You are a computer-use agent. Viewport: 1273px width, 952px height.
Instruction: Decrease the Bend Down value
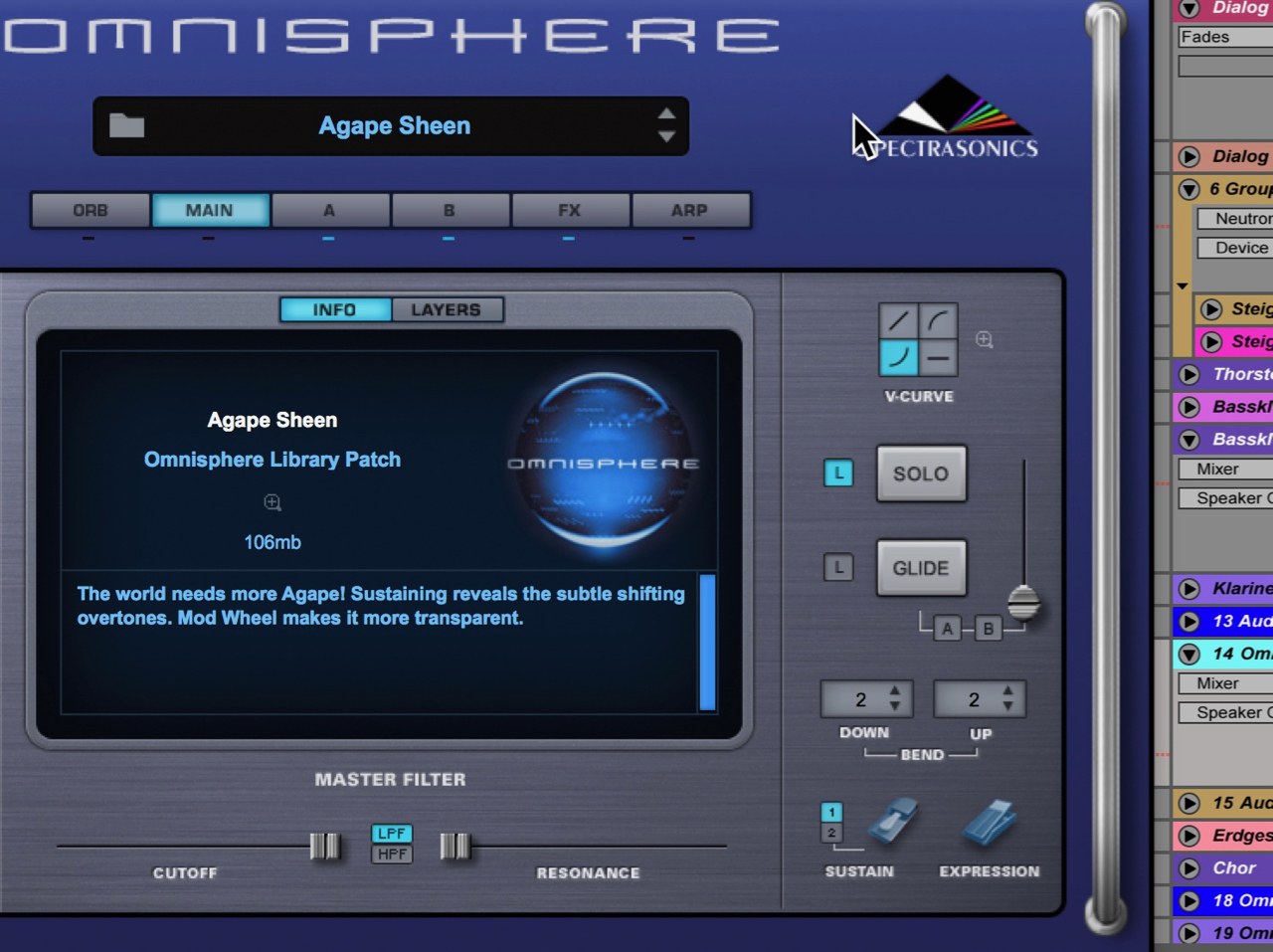(895, 706)
